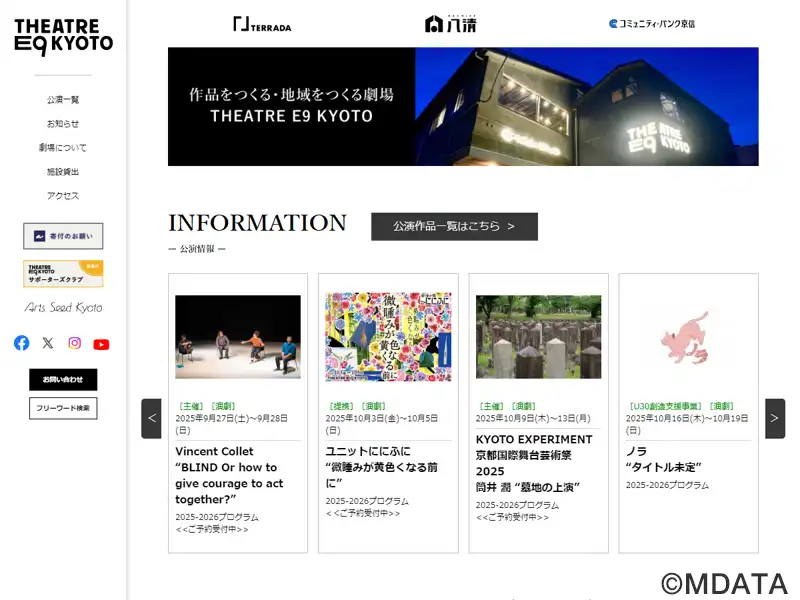The height and width of the screenshot is (600, 800).
Task: Open 施設貸出 menu item
Action: coord(63,171)
